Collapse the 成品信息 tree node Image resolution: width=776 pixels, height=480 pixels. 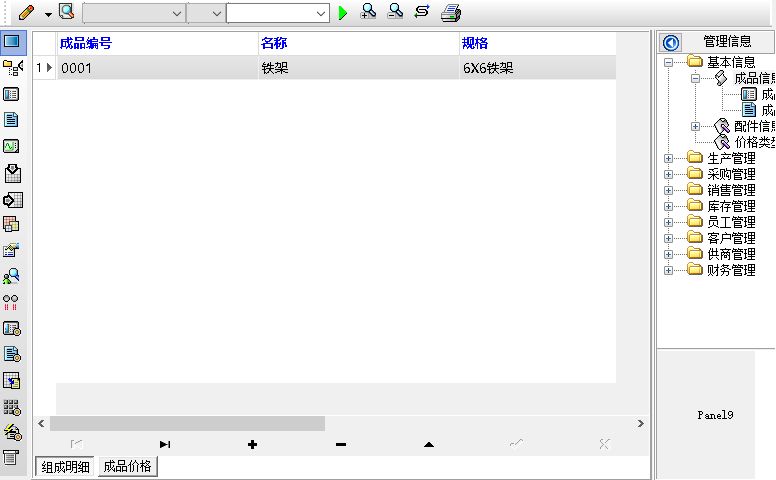pos(695,78)
